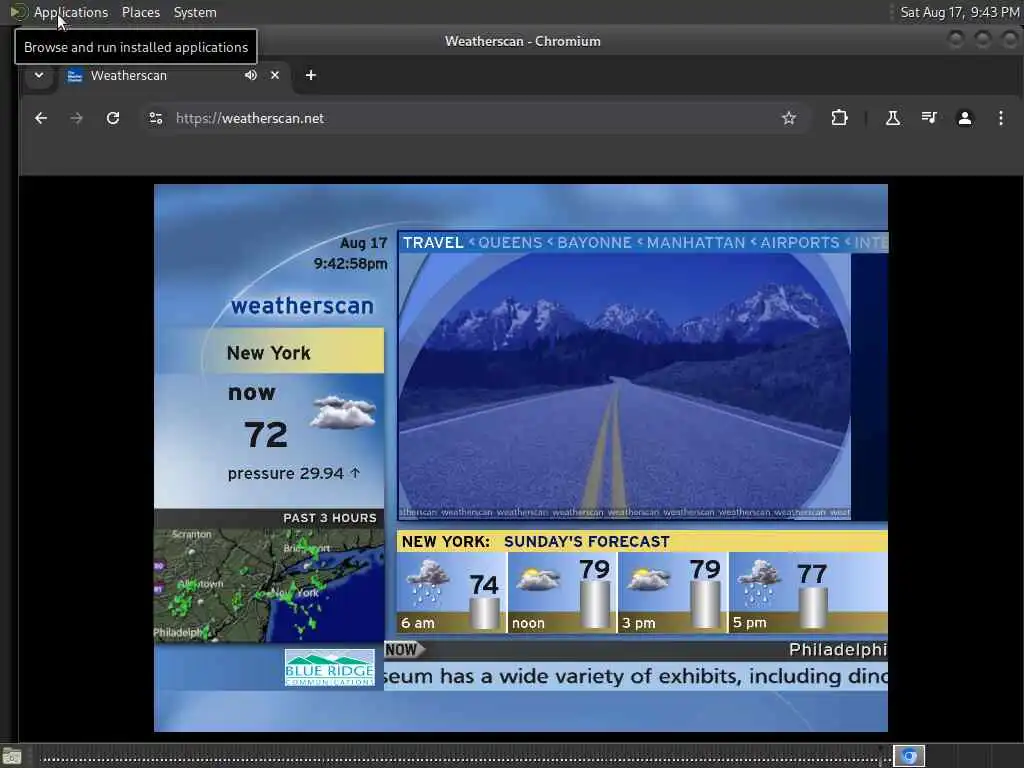Screen dimensions: 1024x768
Task: Close the Weatherscan tab
Action: (275, 75)
